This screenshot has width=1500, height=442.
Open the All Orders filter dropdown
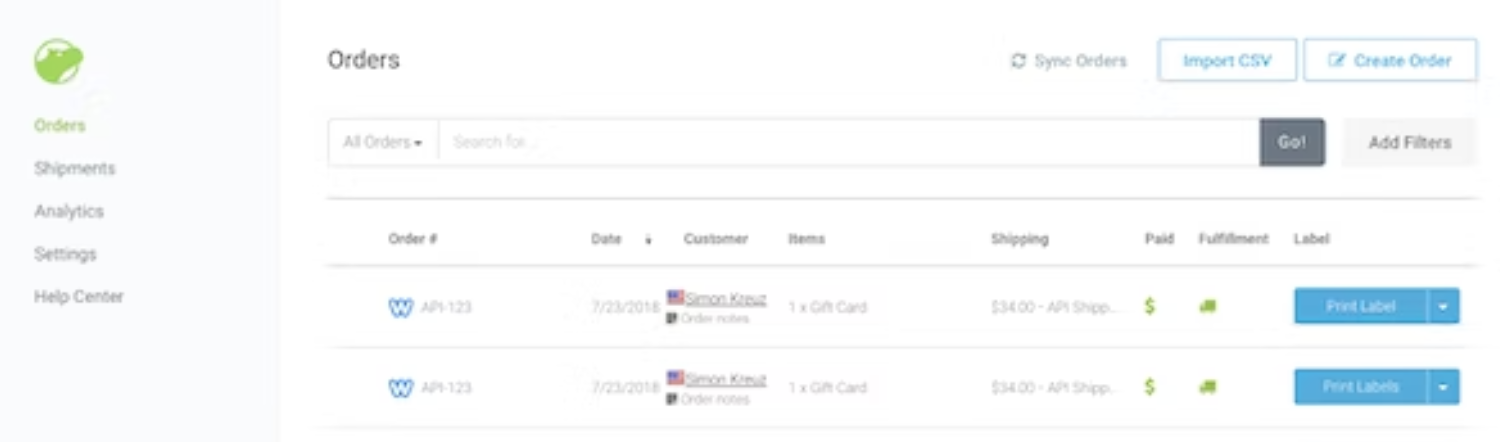[383, 142]
